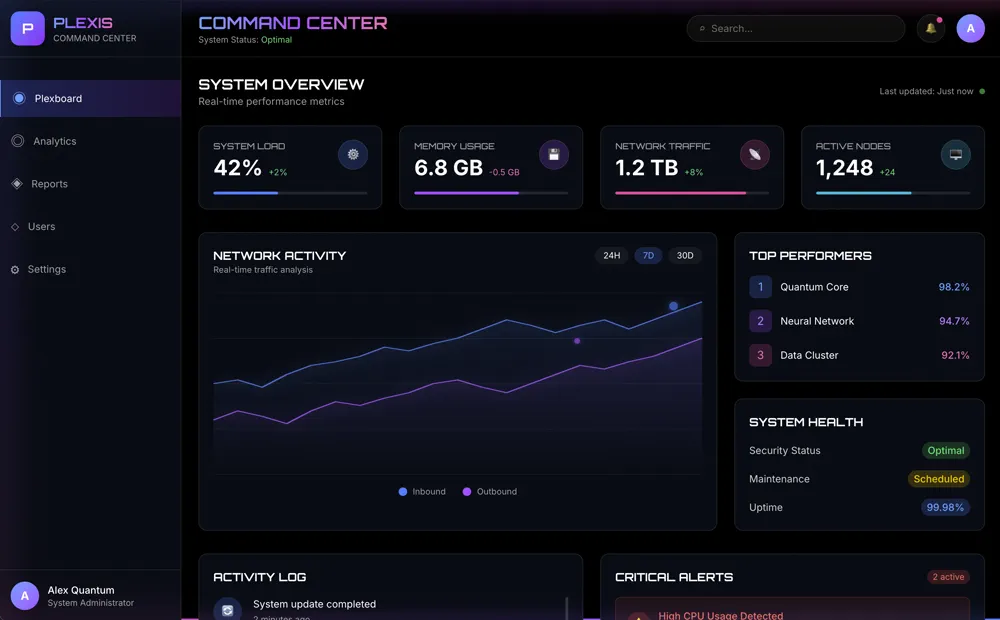
Task: Toggle Outbound series in chart legend
Action: coord(490,492)
